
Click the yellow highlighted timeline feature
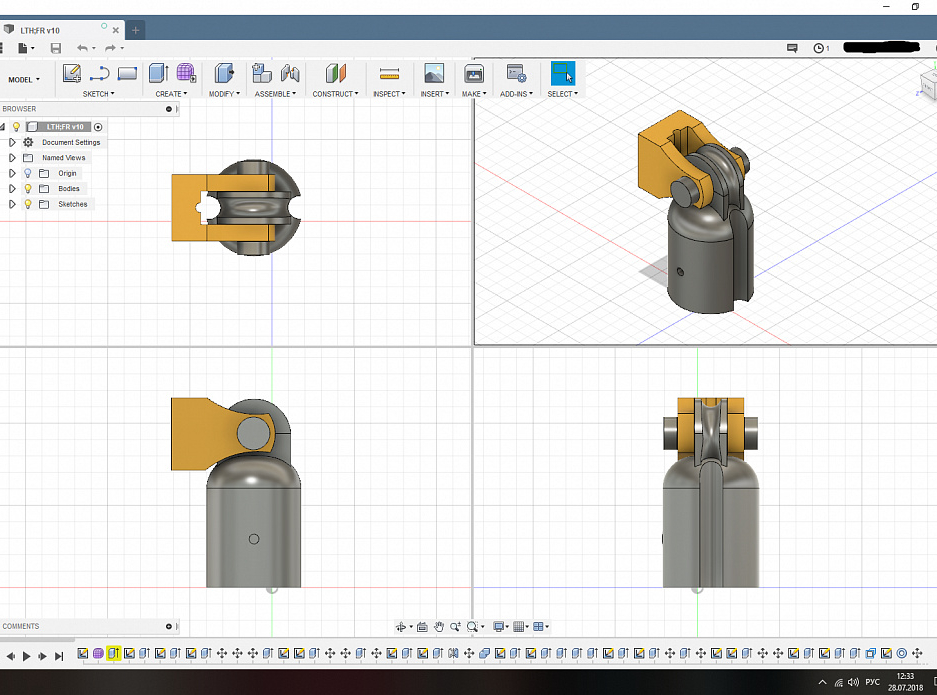tap(114, 654)
